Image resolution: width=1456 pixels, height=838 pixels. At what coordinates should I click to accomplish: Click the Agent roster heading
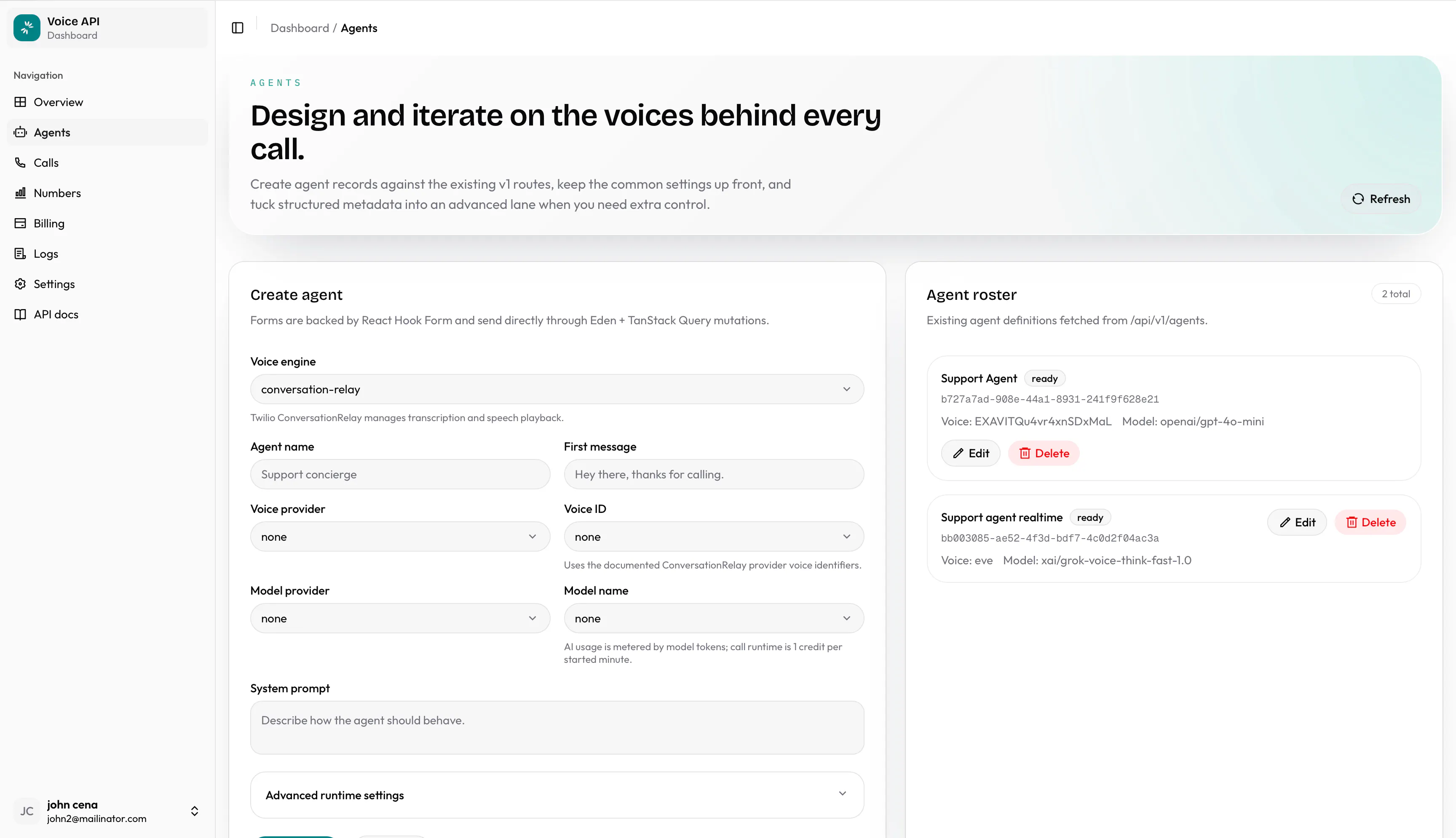(x=971, y=295)
